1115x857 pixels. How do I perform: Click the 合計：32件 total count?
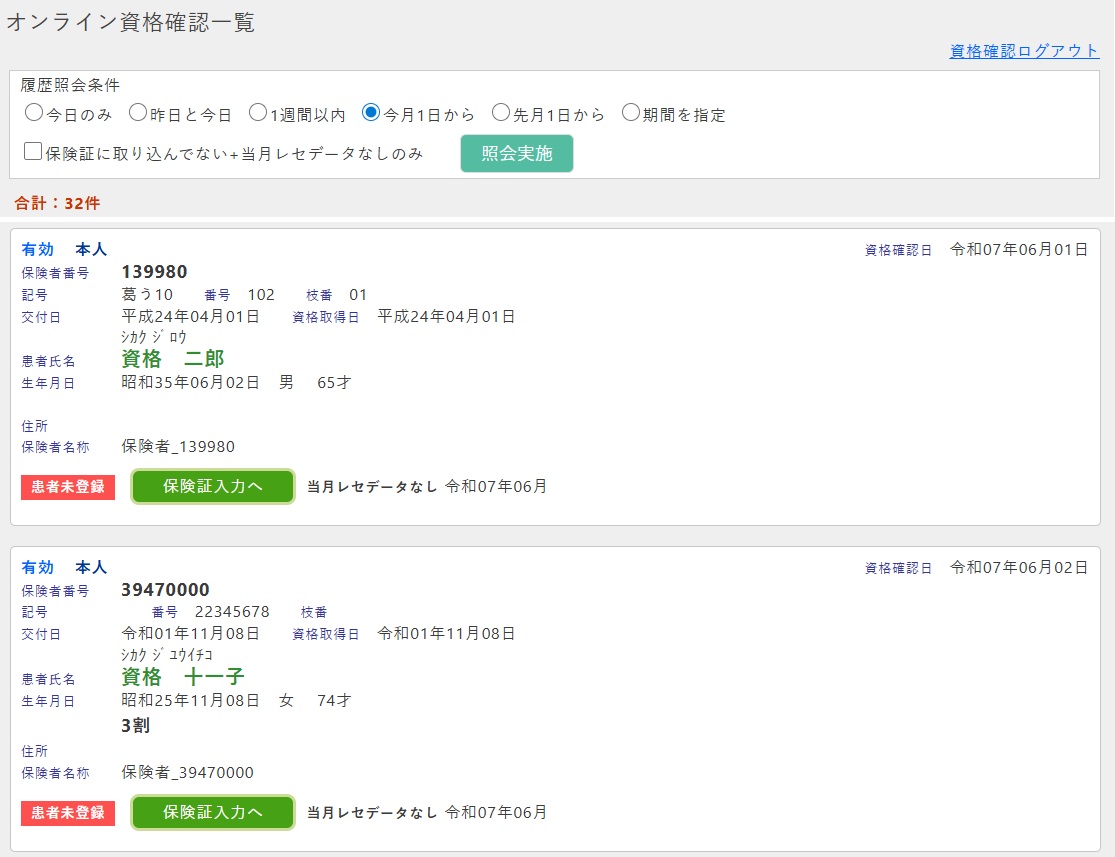(x=57, y=203)
